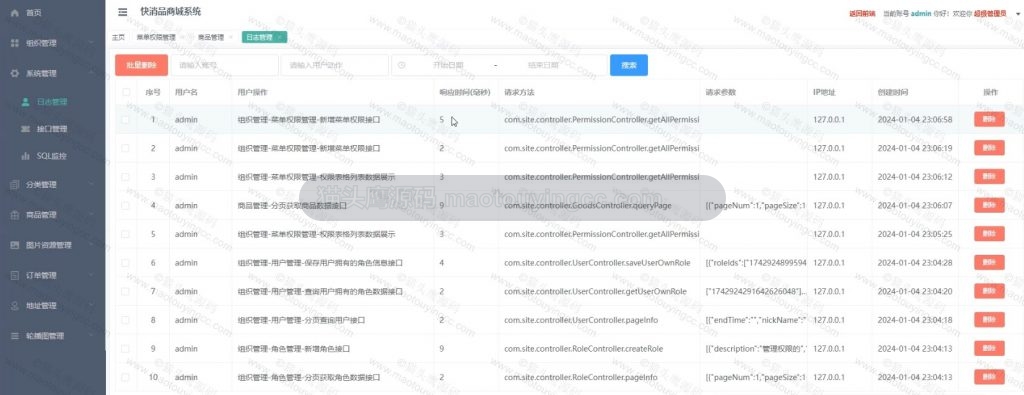Click the clock icon in date range picker
This screenshot has height=395, width=1024.
(402, 65)
